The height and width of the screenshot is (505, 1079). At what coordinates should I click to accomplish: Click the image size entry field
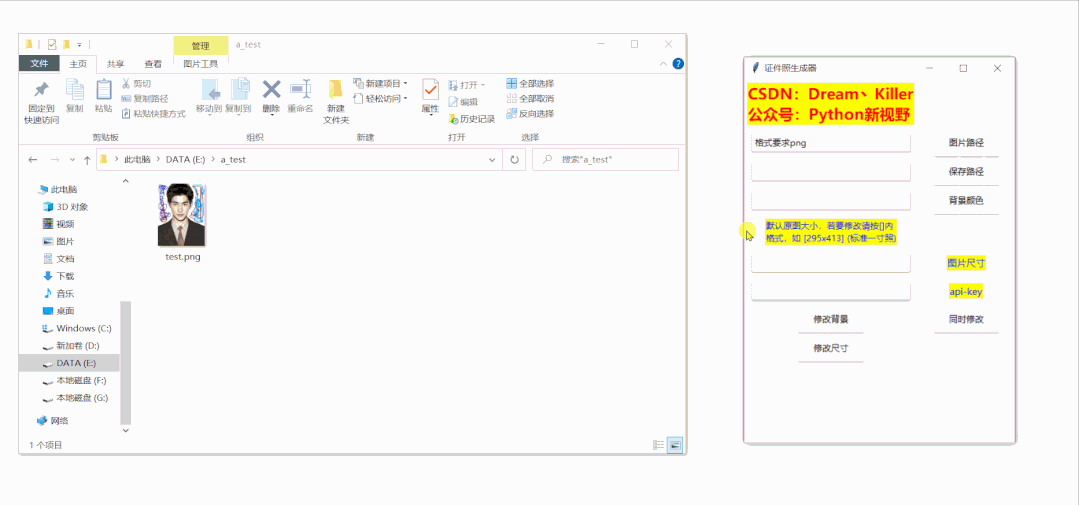point(831,264)
